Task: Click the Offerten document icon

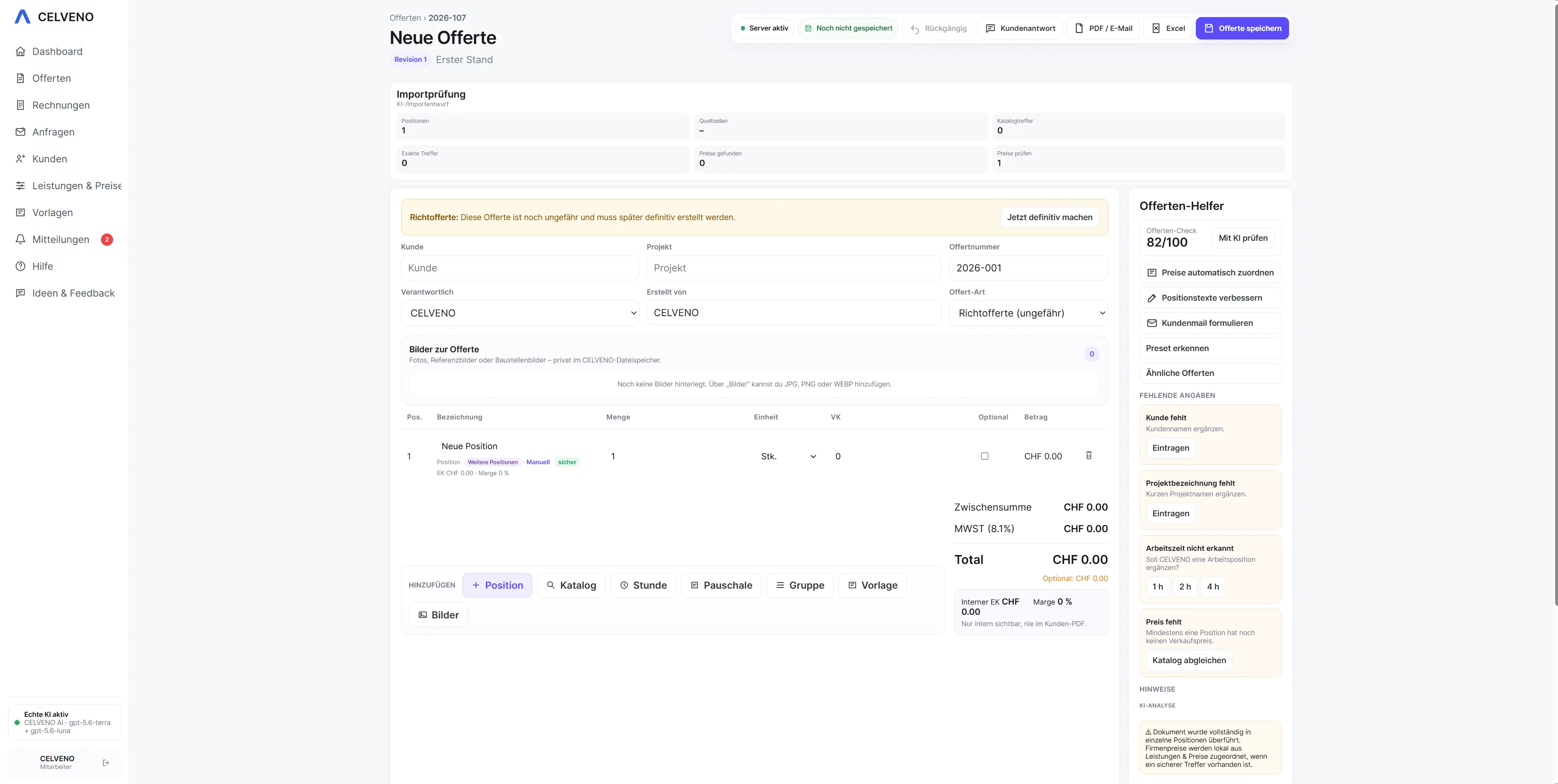Action: point(21,78)
